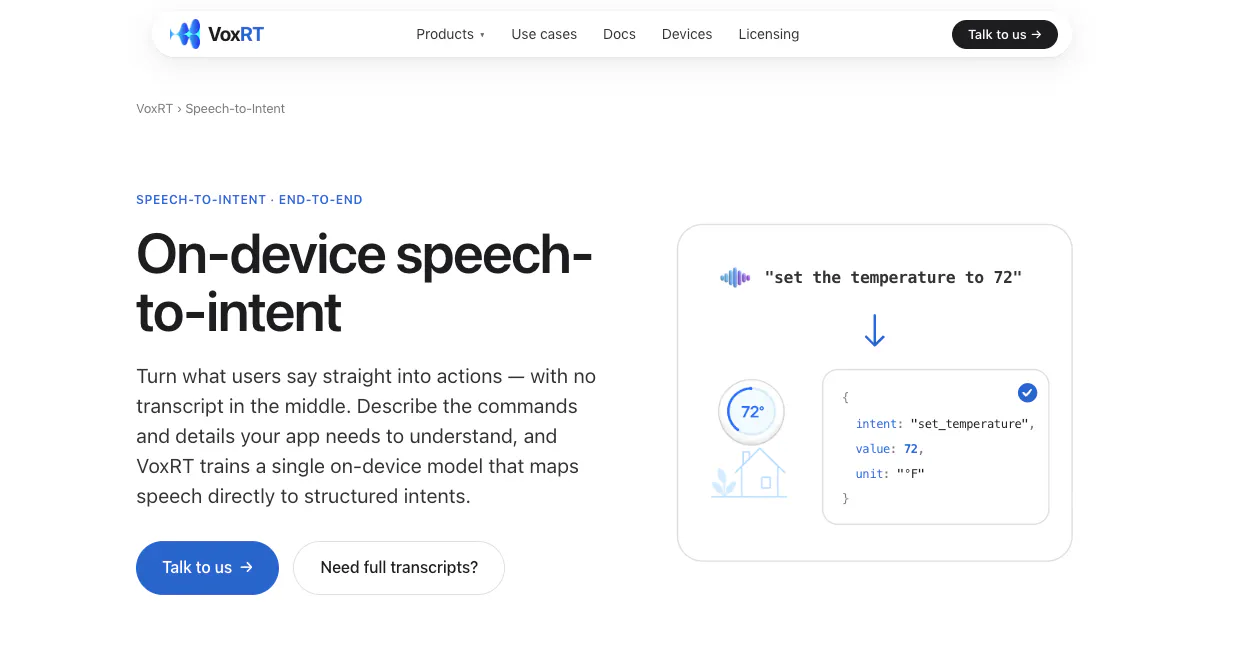Click the house outline icon
The height and width of the screenshot is (646, 1252).
[x=759, y=472]
